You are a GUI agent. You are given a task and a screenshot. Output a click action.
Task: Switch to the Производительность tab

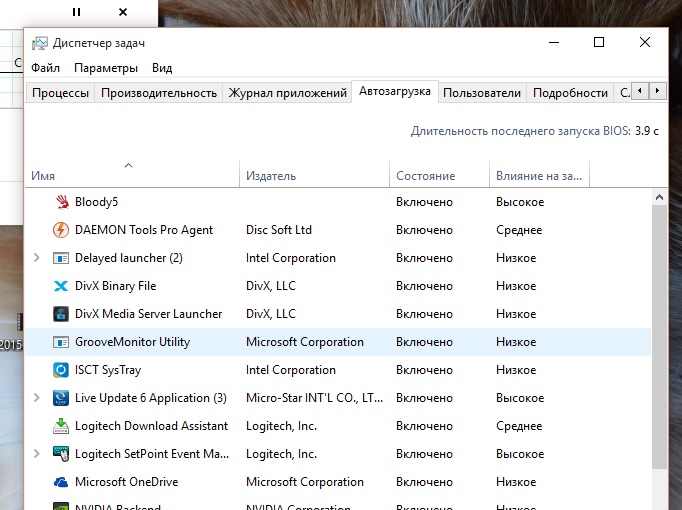click(159, 93)
